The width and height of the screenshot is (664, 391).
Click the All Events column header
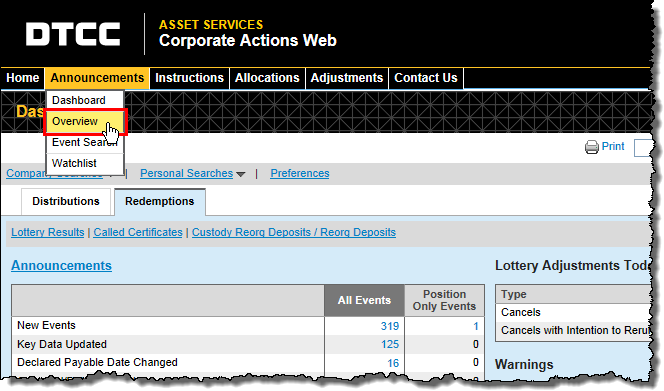(364, 300)
